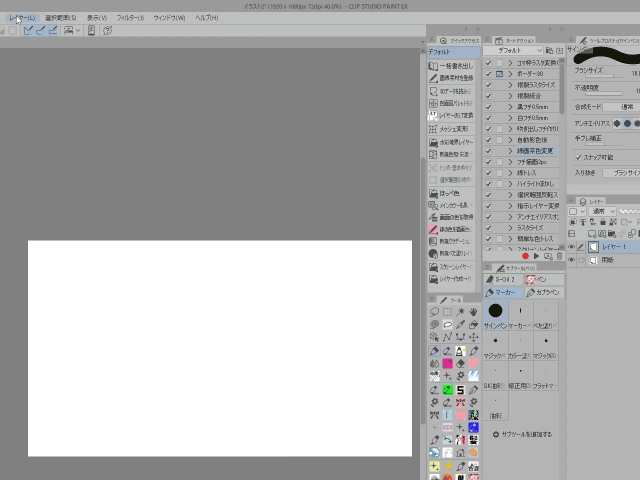Open the レイヤー(L) menu
Viewport: 640px width, 480px height.
(22, 18)
